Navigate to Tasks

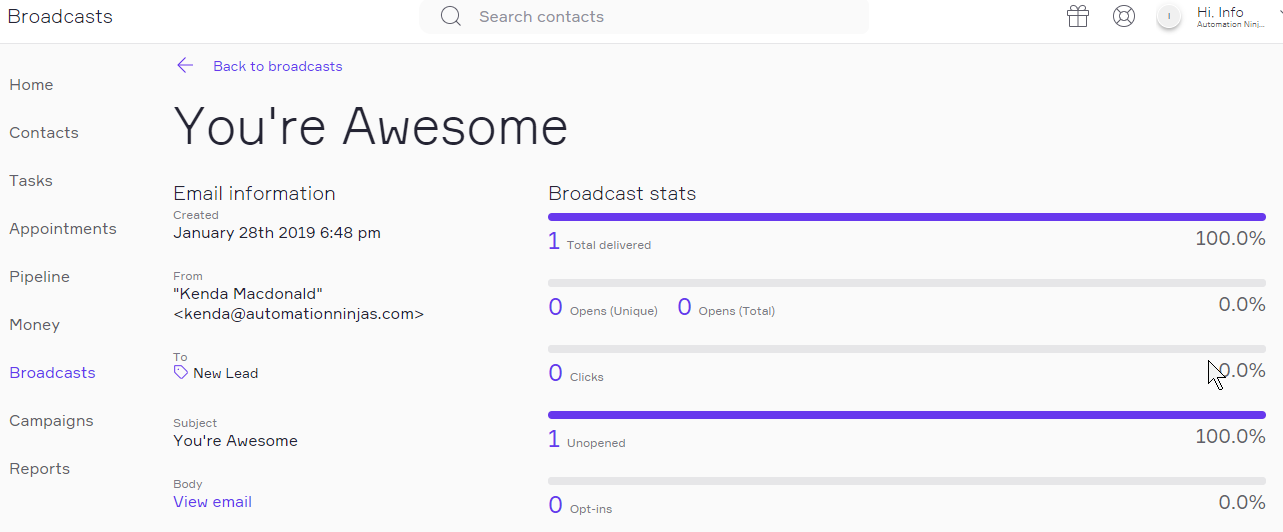[31, 181]
